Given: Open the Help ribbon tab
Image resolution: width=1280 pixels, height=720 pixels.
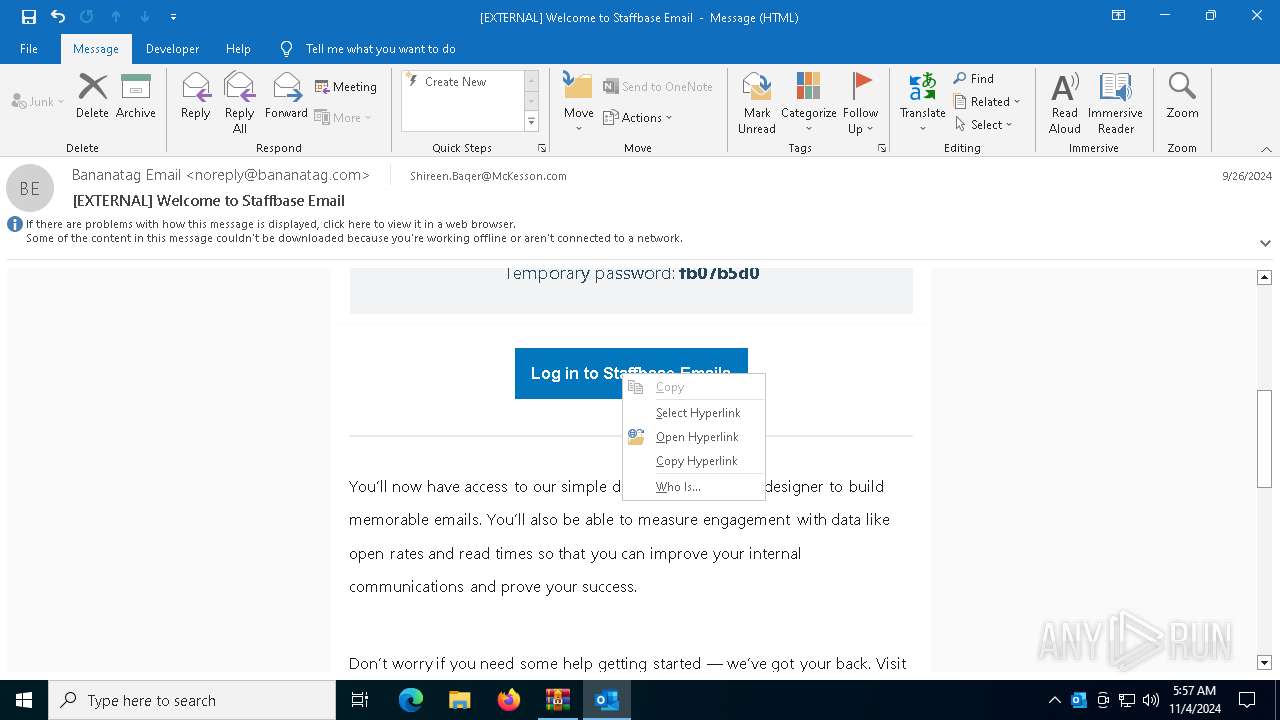Looking at the screenshot, I should 238,49.
